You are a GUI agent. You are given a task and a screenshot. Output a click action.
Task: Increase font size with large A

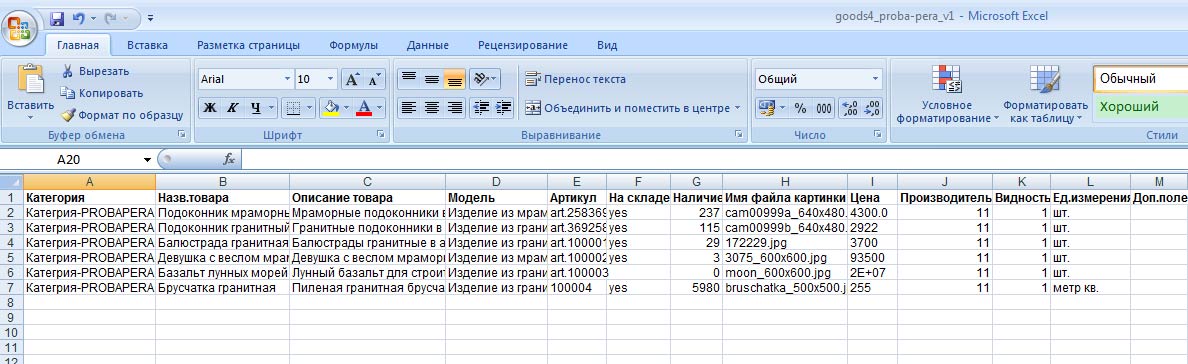pyautogui.click(x=352, y=79)
